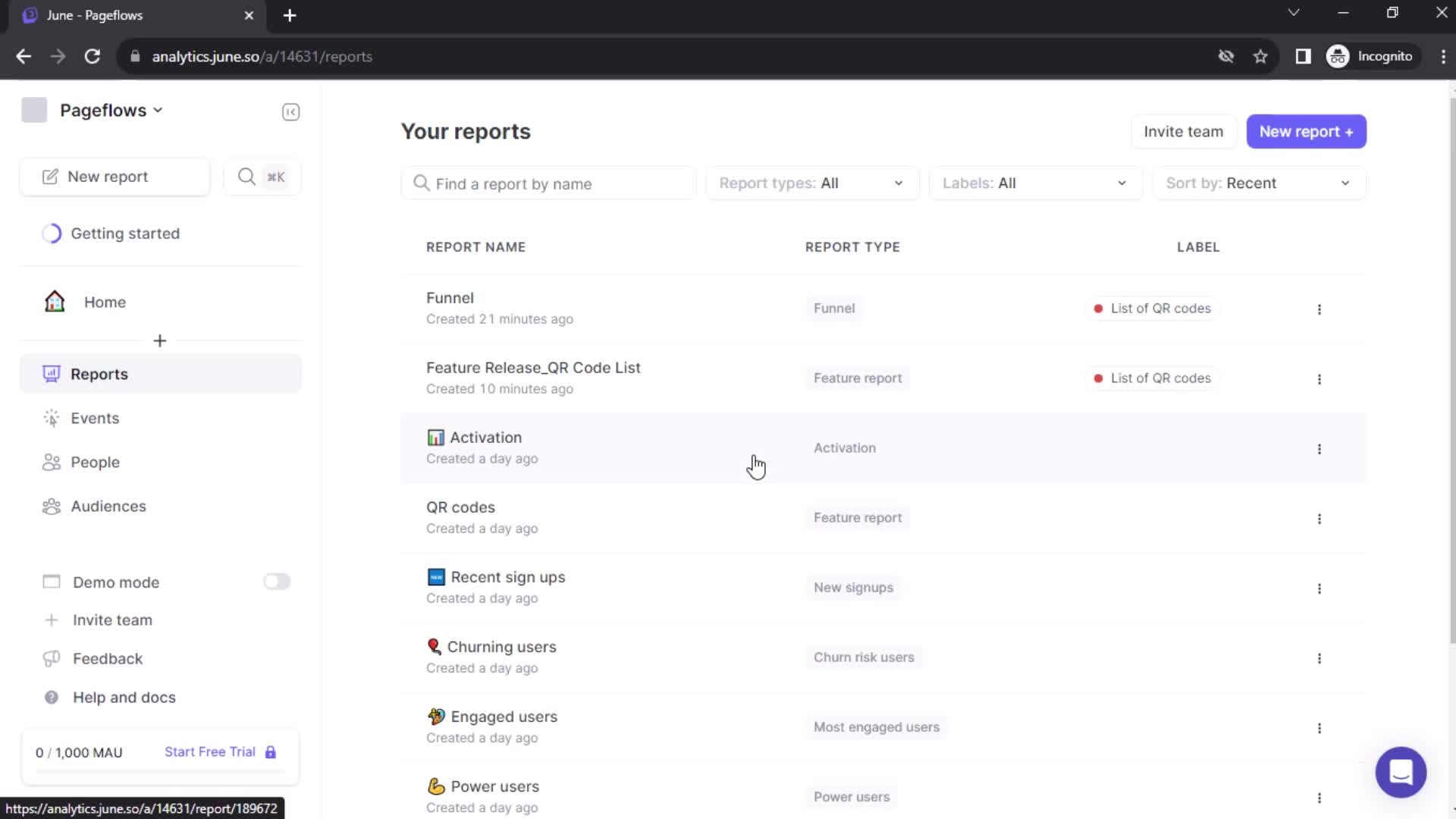Click the June - Pageflows browser tab
Screen dimensions: 1456x819
tap(136, 15)
